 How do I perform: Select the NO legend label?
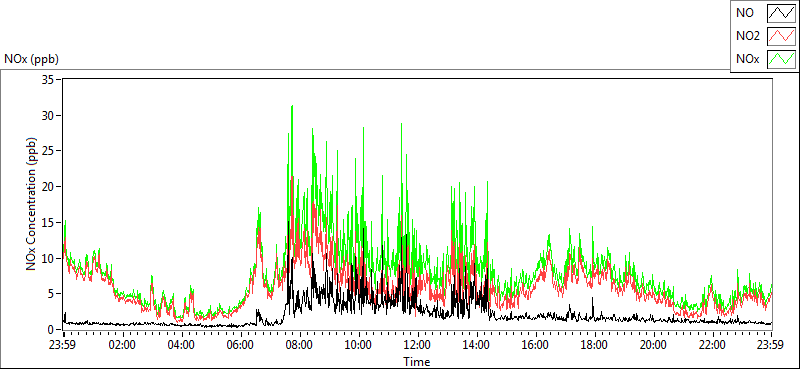click(744, 13)
